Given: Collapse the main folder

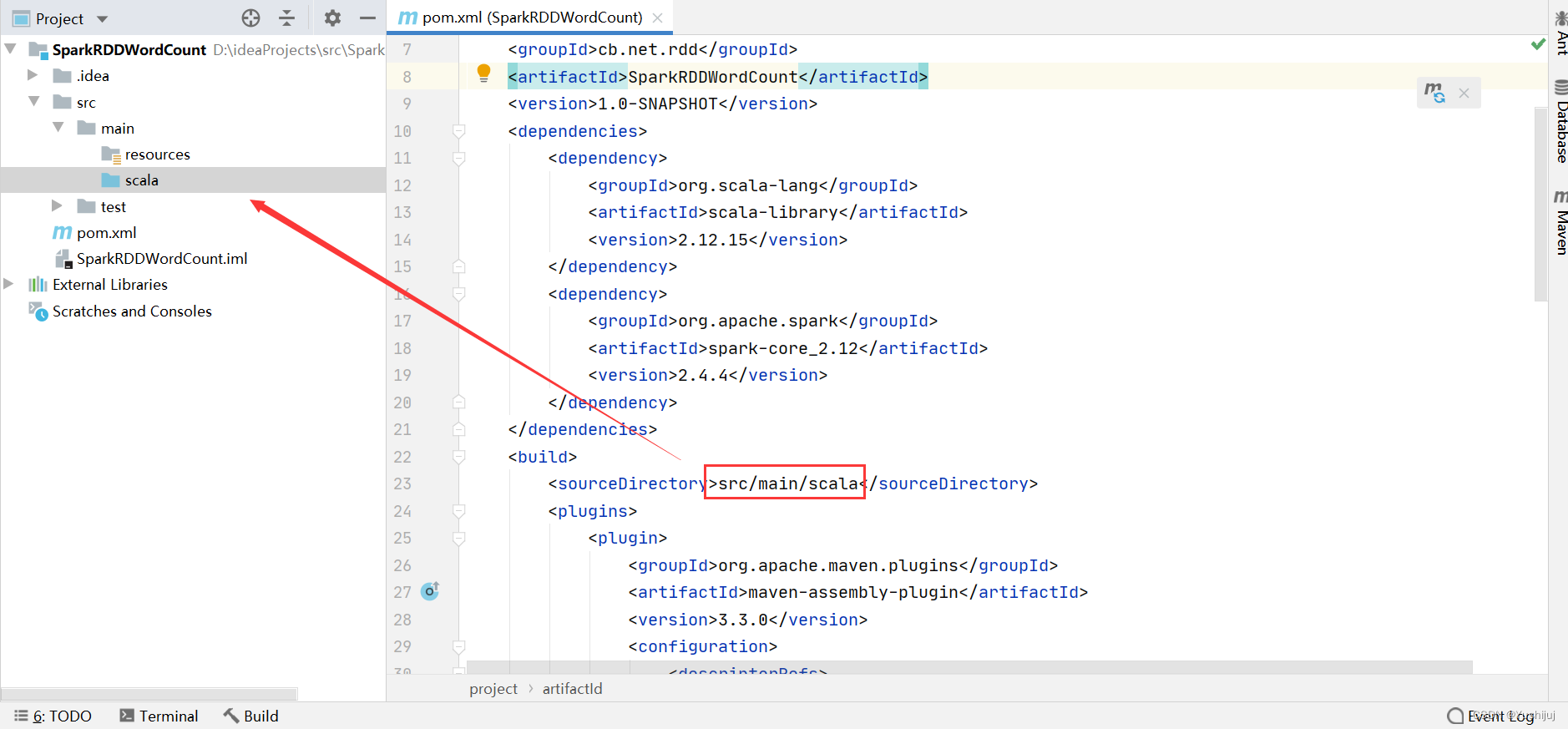Looking at the screenshot, I should point(58,127).
